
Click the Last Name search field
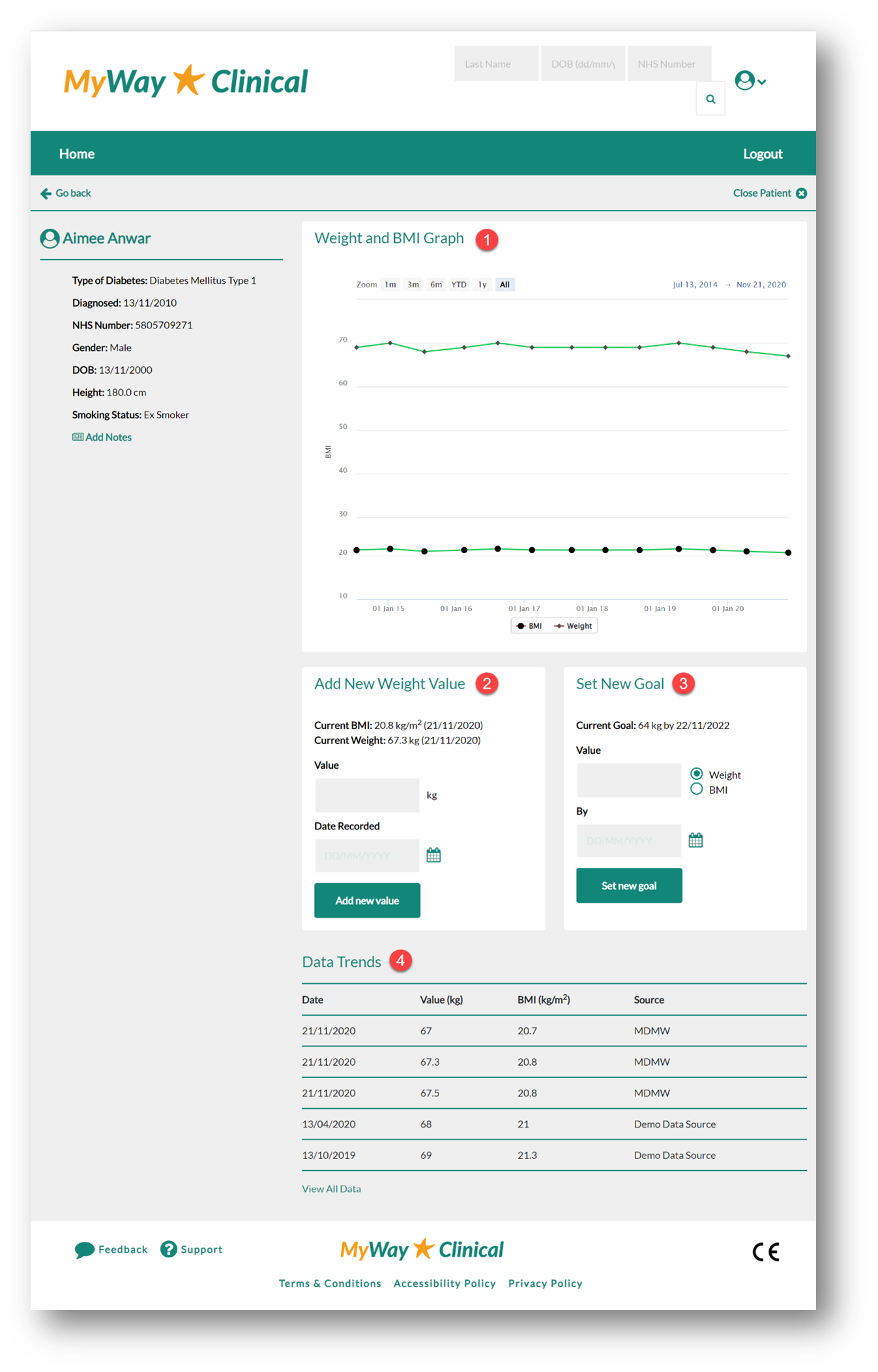tap(496, 64)
